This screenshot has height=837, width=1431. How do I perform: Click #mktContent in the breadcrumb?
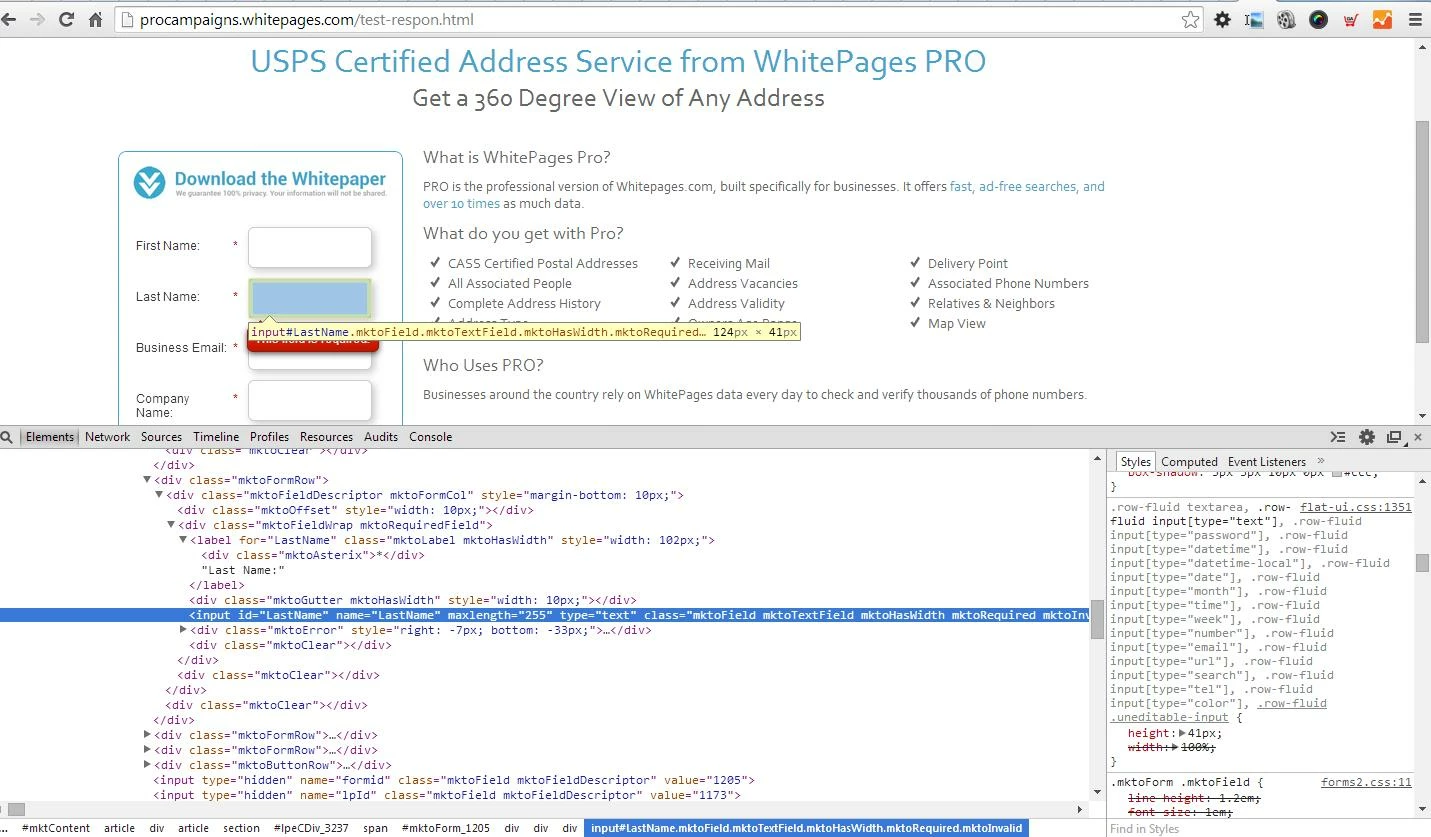coord(56,828)
